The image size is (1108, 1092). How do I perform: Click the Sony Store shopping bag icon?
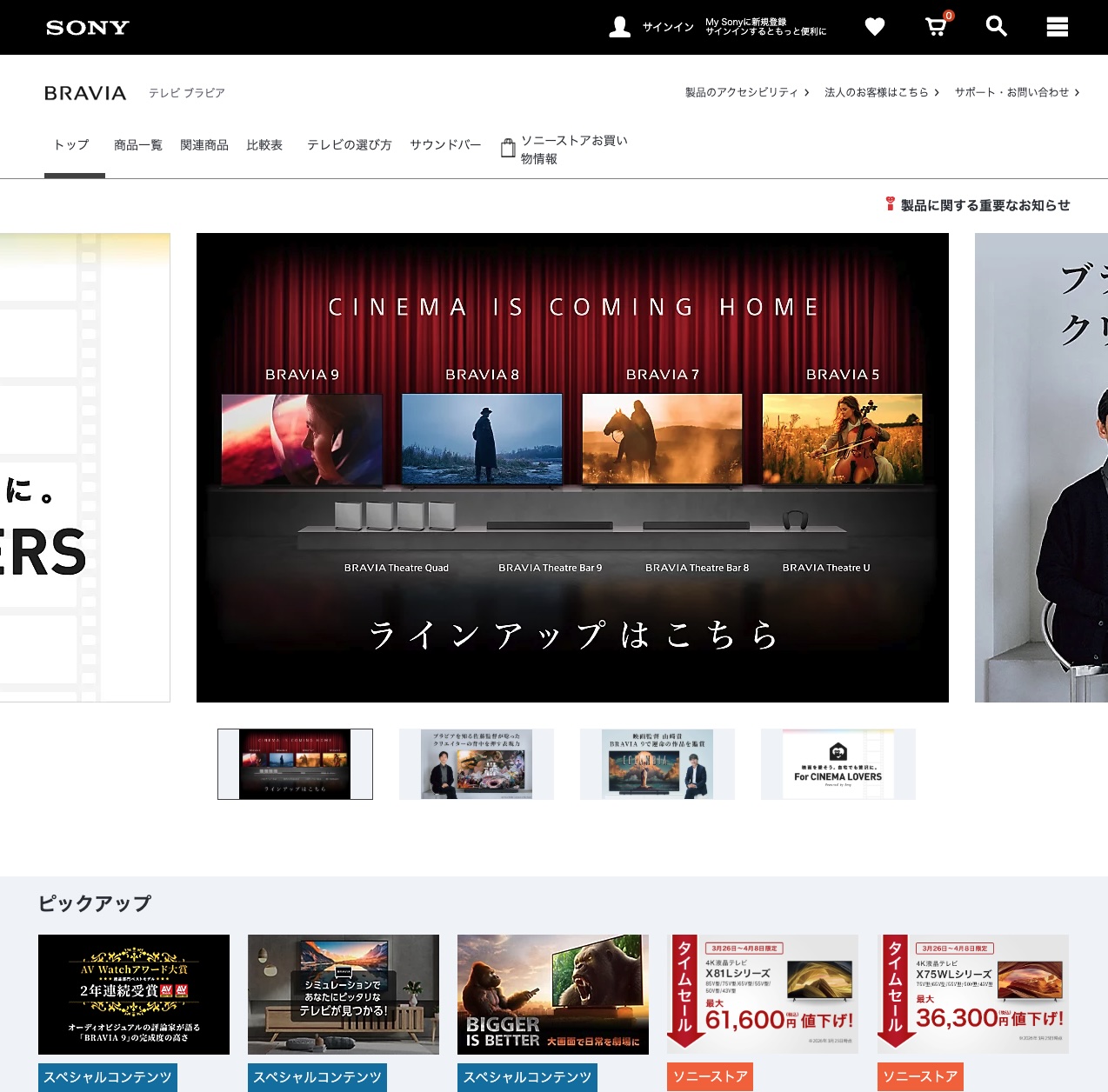pyautogui.click(x=508, y=149)
